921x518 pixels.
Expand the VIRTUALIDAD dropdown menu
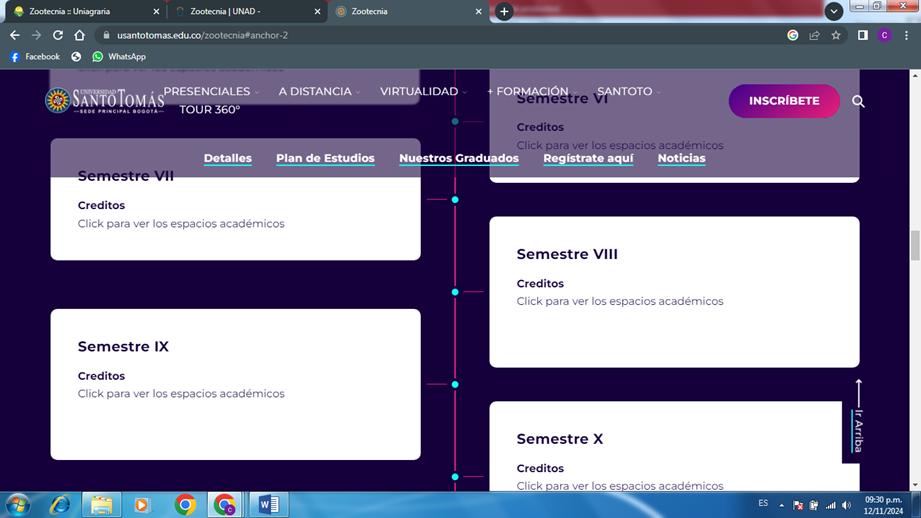[x=422, y=91]
